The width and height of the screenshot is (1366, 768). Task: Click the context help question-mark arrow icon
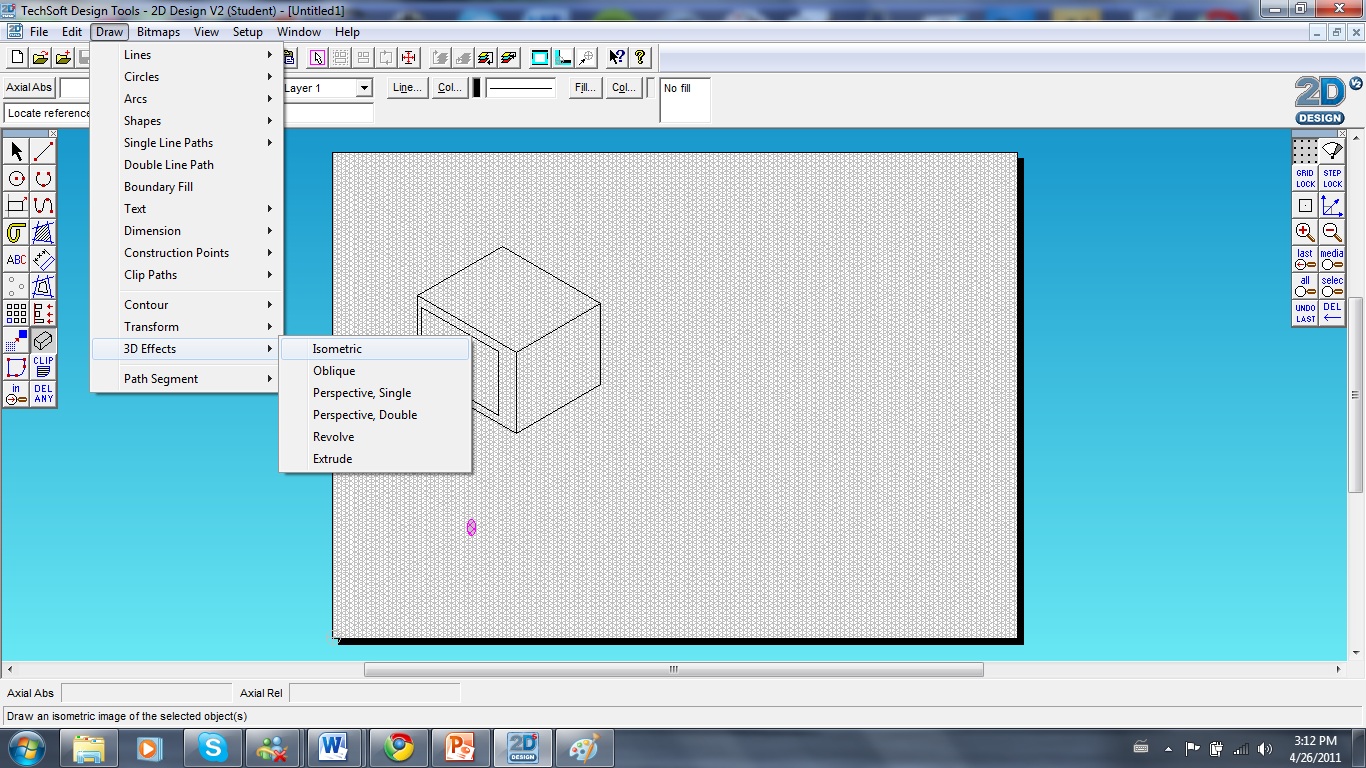[x=617, y=57]
